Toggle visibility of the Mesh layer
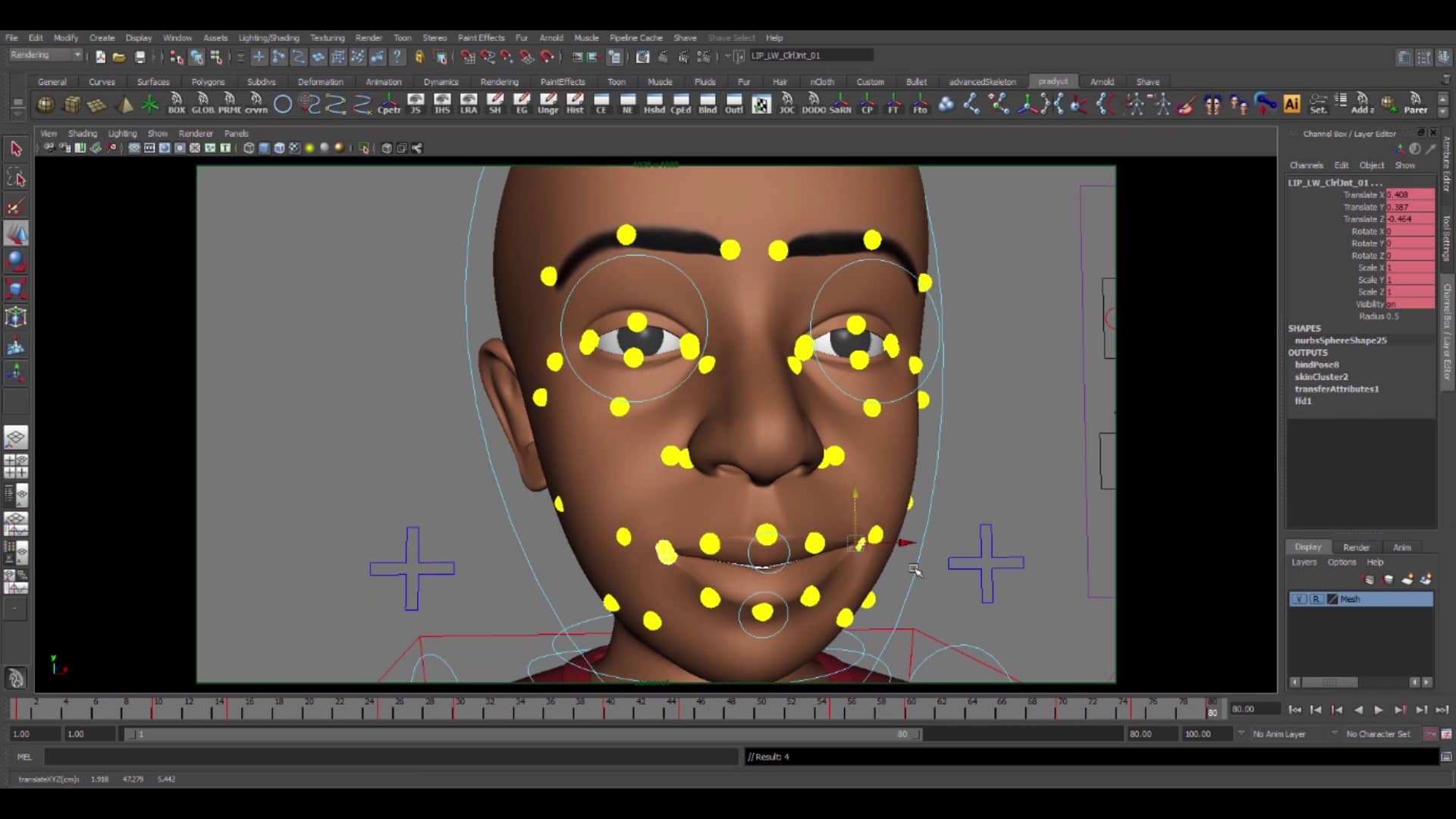Image resolution: width=1456 pixels, height=819 pixels. [1298, 598]
